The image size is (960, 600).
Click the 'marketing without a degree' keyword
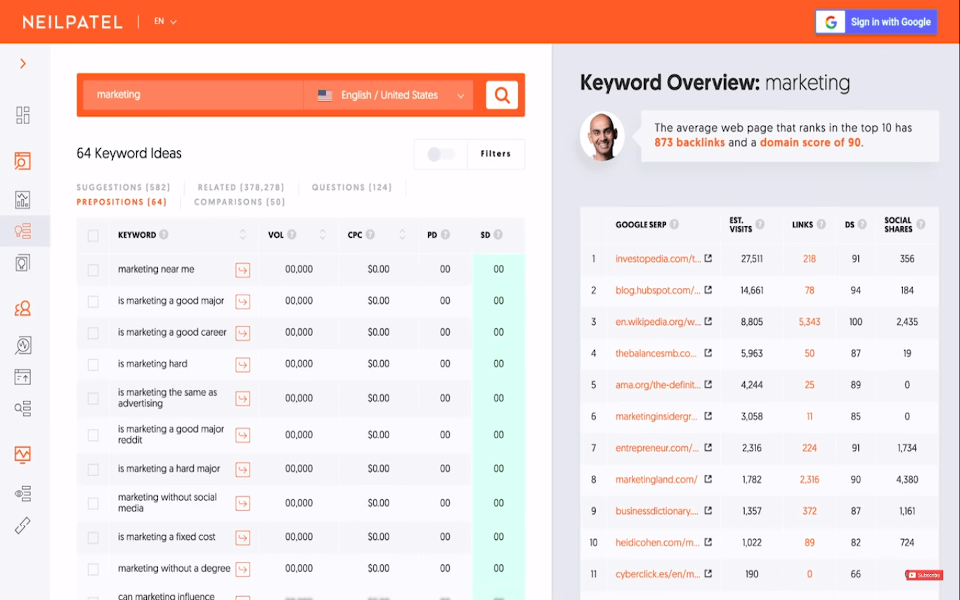click(x=174, y=569)
